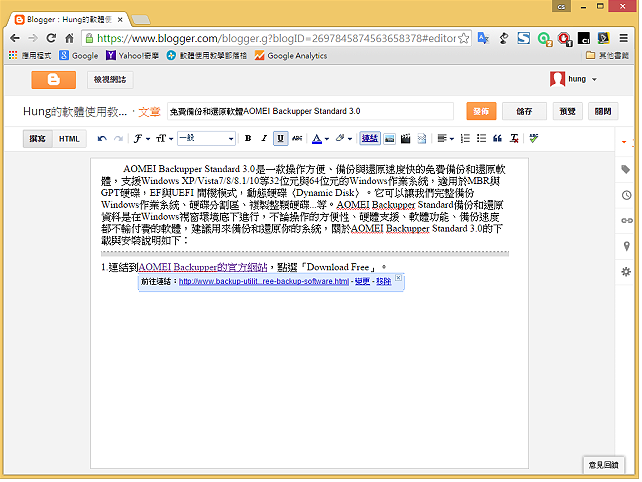Image resolution: width=642 pixels, height=482 pixels.
Task: Click the orange Blogger logo button
Action: 53,79
